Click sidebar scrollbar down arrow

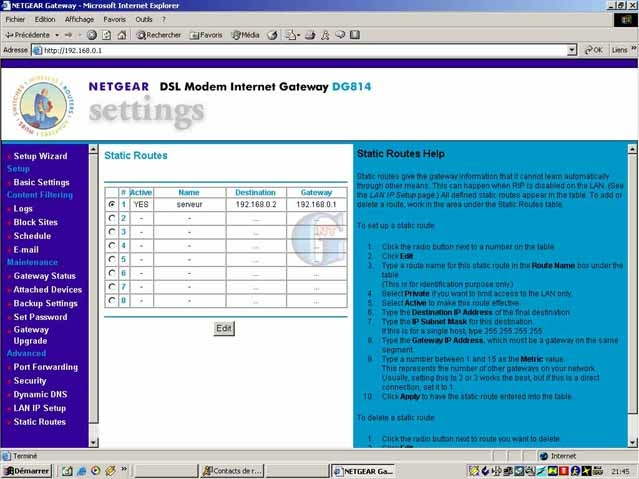[93, 442]
